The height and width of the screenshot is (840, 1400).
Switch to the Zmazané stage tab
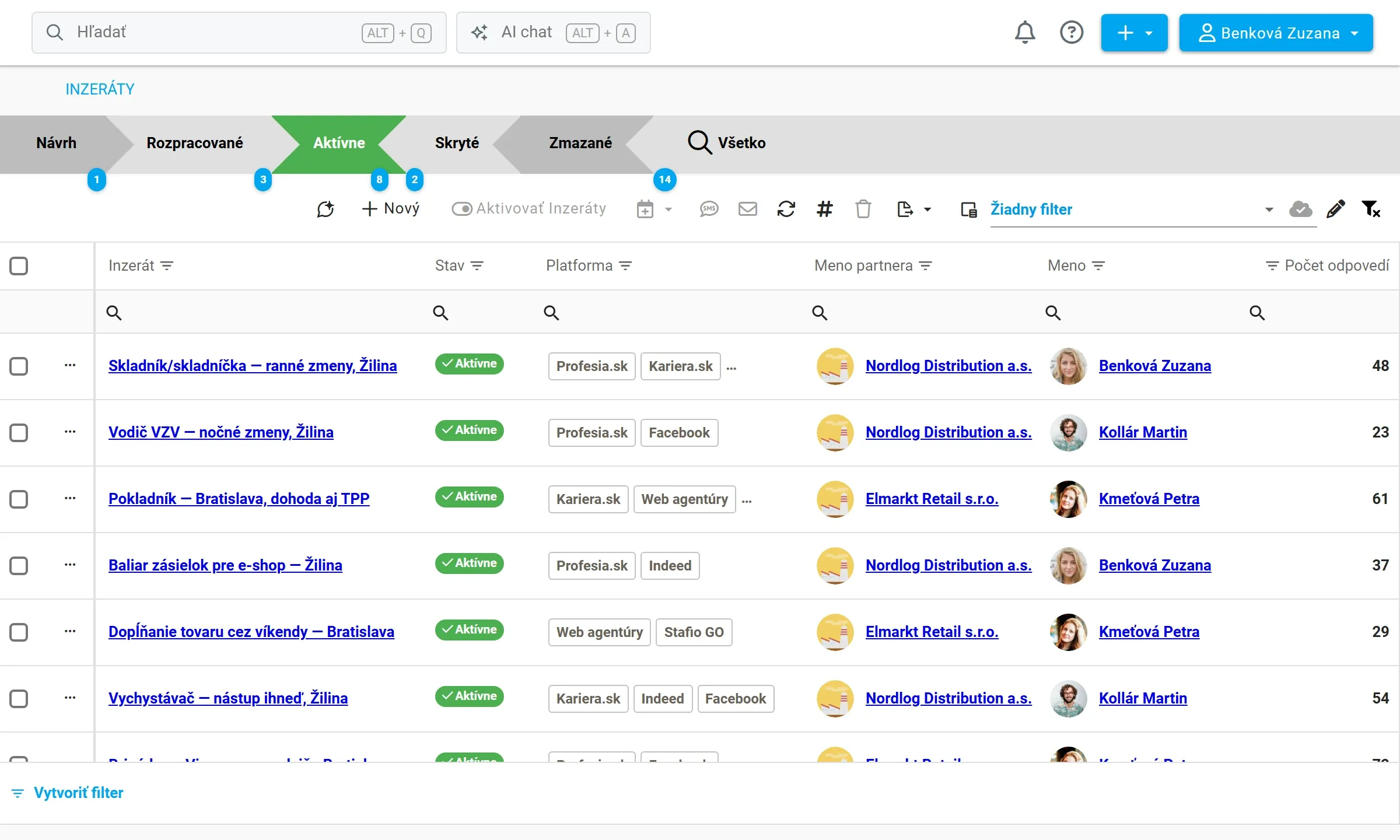click(x=580, y=143)
